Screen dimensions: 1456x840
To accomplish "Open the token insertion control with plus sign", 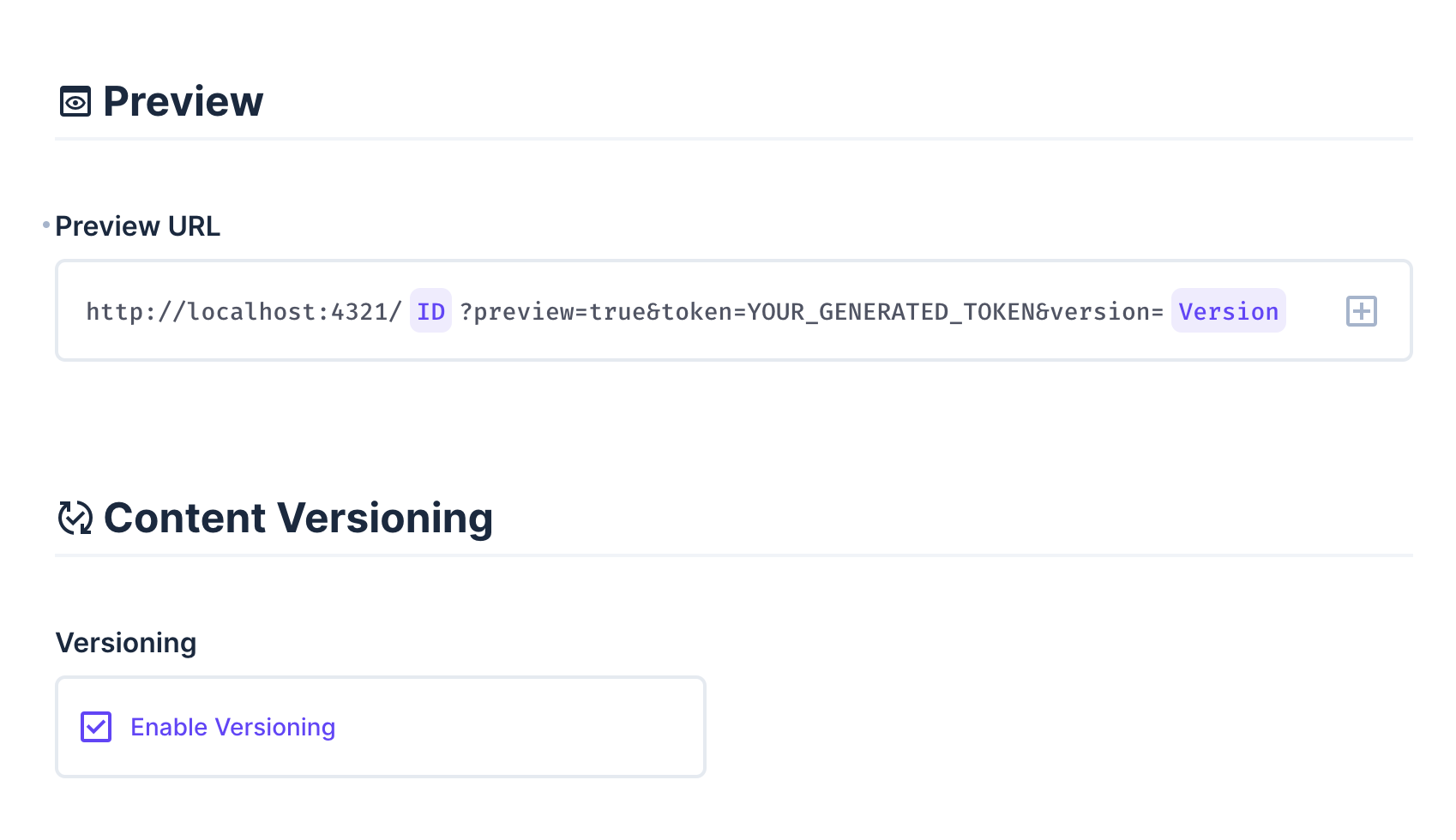I will click(x=1361, y=311).
